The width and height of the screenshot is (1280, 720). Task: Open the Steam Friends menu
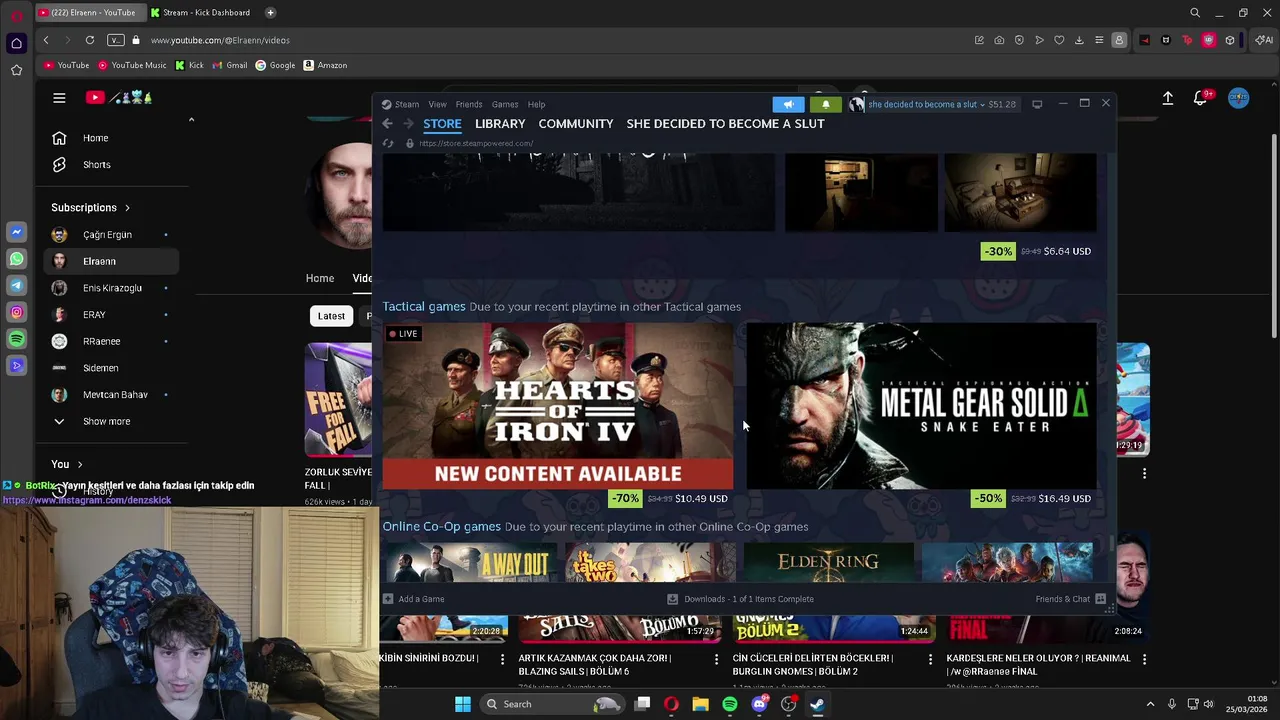click(x=469, y=104)
